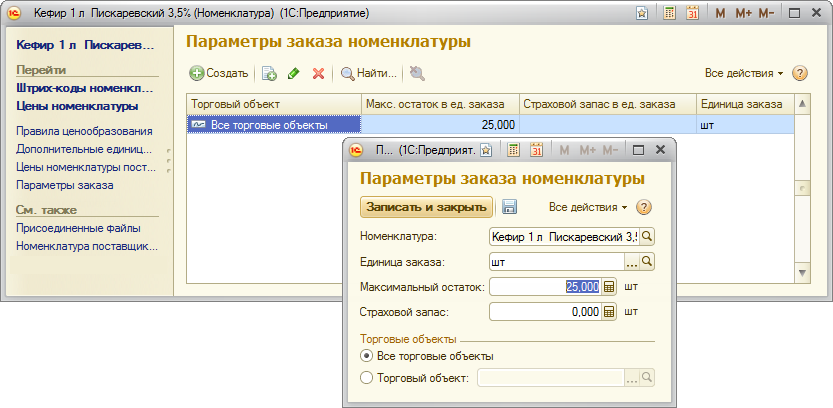Viewport: 833px width, 408px height.
Task: Click Макс. остаток в ед. заказа column header
Action: click(440, 104)
